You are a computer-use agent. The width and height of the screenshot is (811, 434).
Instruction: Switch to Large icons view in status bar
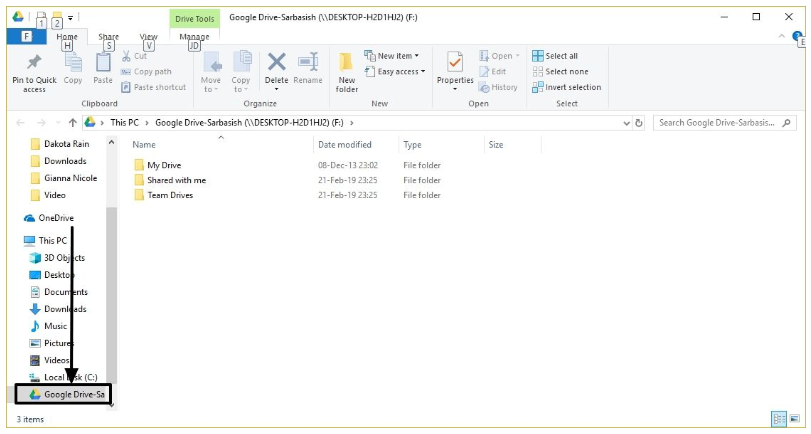[794, 418]
